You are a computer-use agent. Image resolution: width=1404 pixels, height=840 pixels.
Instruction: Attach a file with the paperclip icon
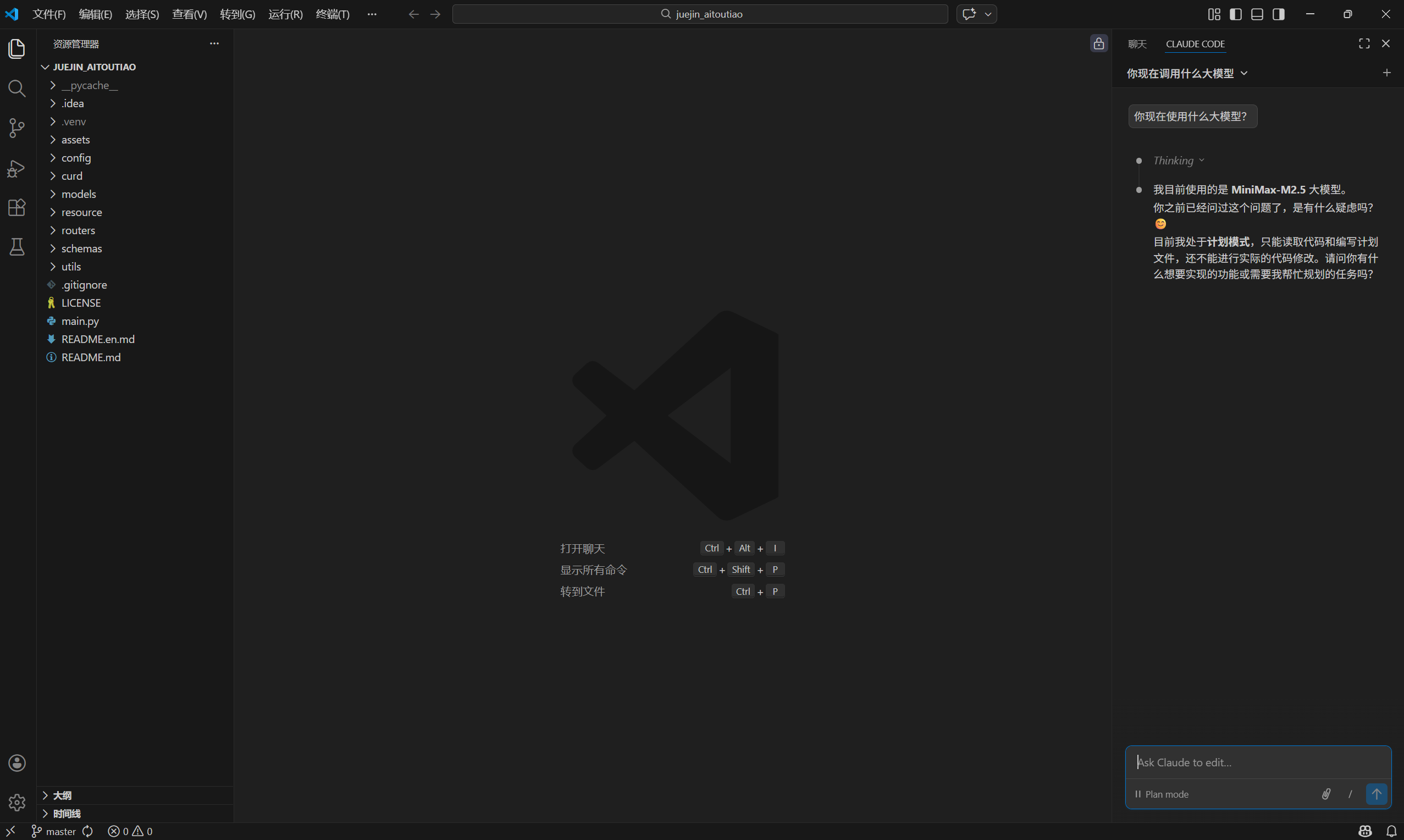click(x=1326, y=794)
